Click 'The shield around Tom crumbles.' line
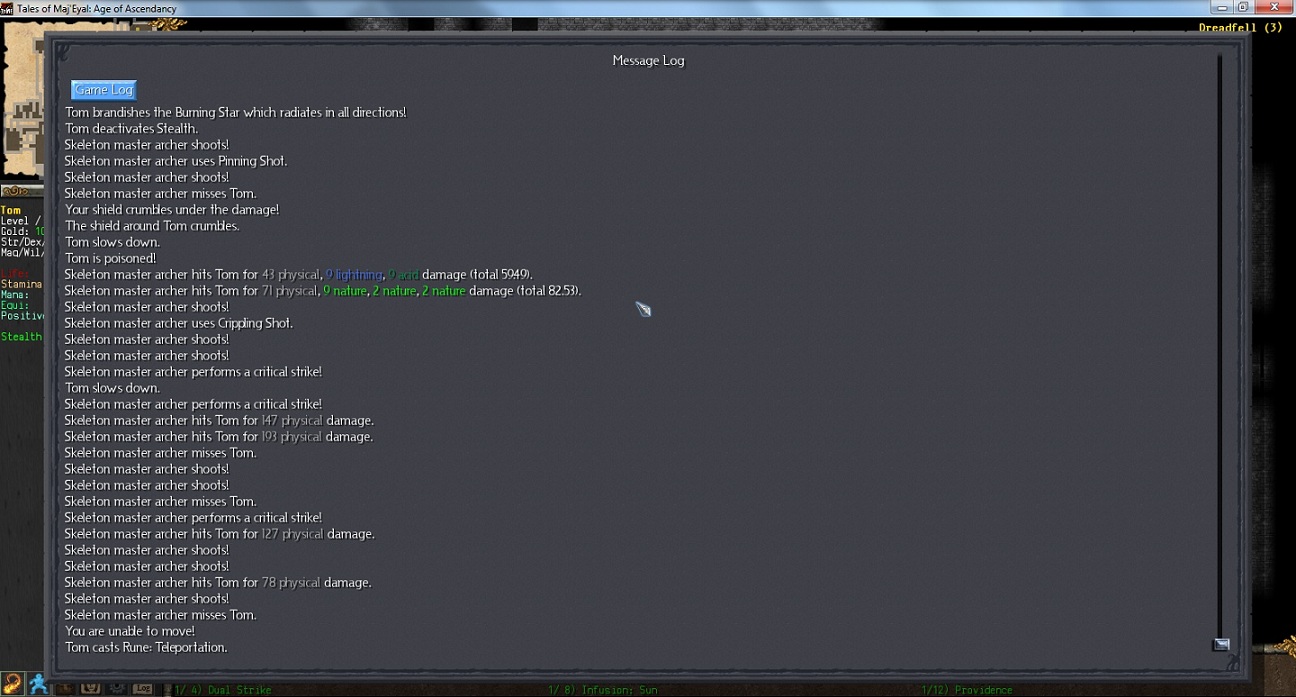Image resolution: width=1296 pixels, height=697 pixels. coord(152,226)
